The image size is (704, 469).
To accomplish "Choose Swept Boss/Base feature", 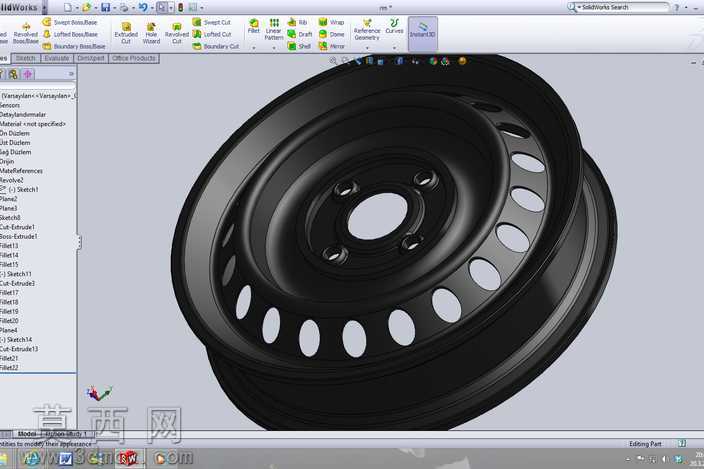I will pyautogui.click(x=70, y=22).
